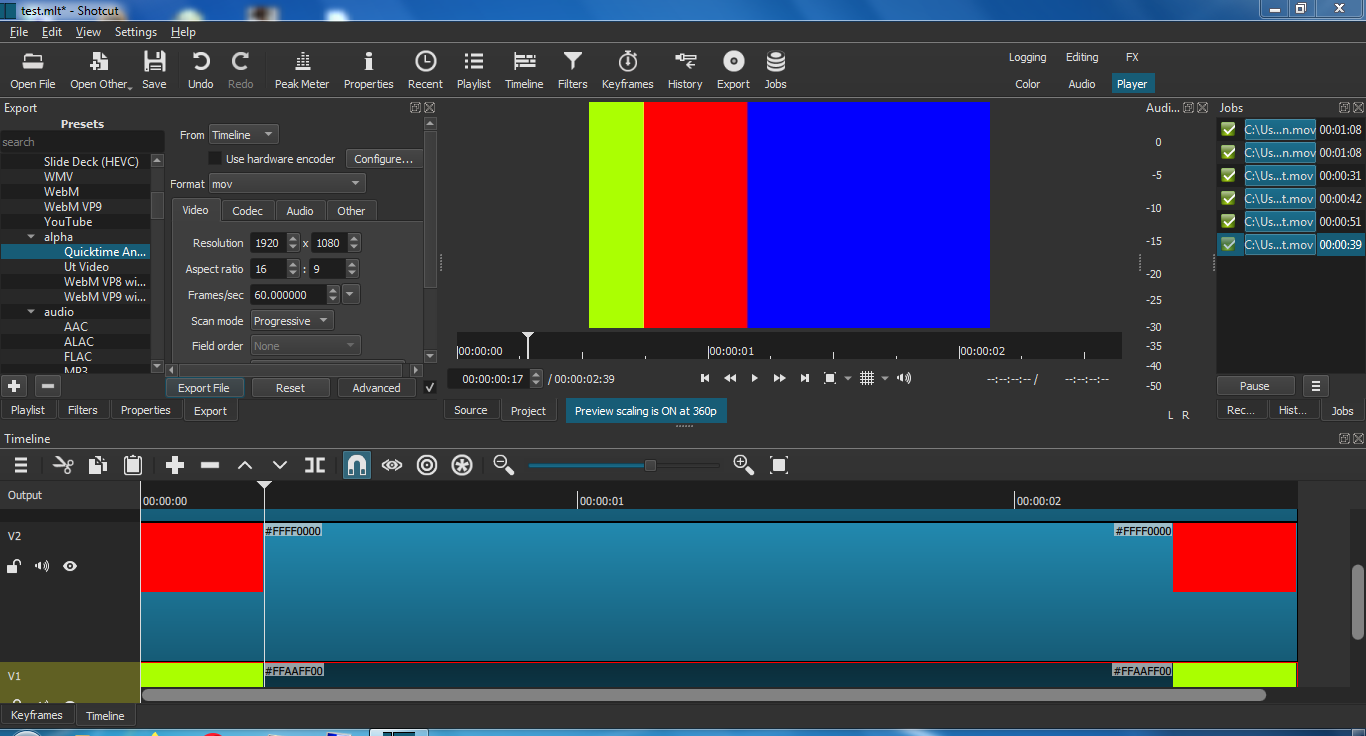The height and width of the screenshot is (736, 1366).
Task: Open the timeline hamburger menu
Action: (x=20, y=465)
